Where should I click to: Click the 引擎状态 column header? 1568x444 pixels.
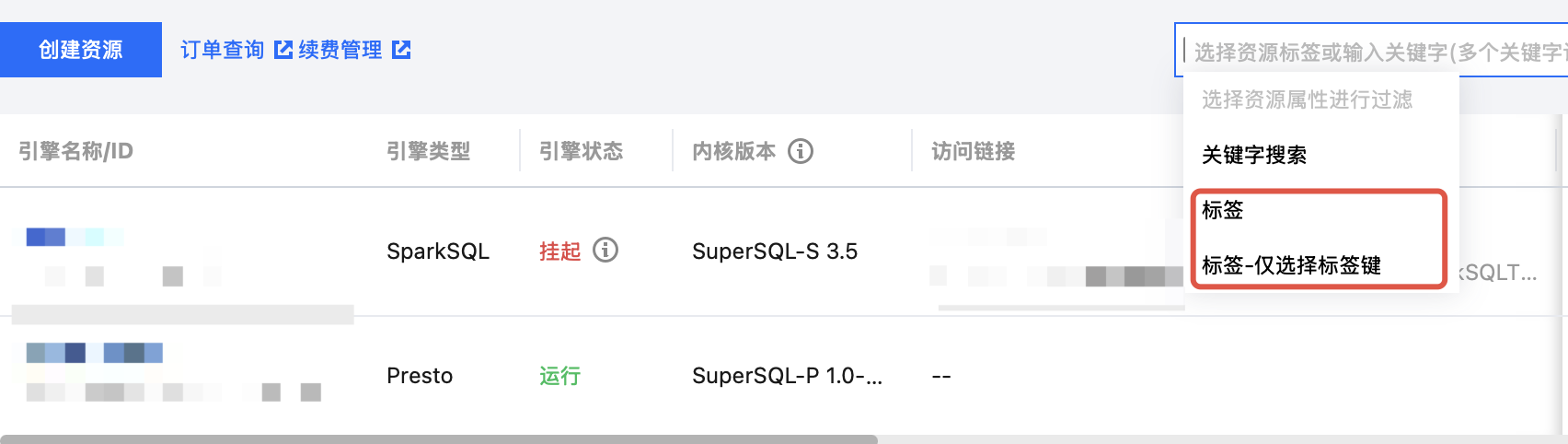(x=581, y=151)
